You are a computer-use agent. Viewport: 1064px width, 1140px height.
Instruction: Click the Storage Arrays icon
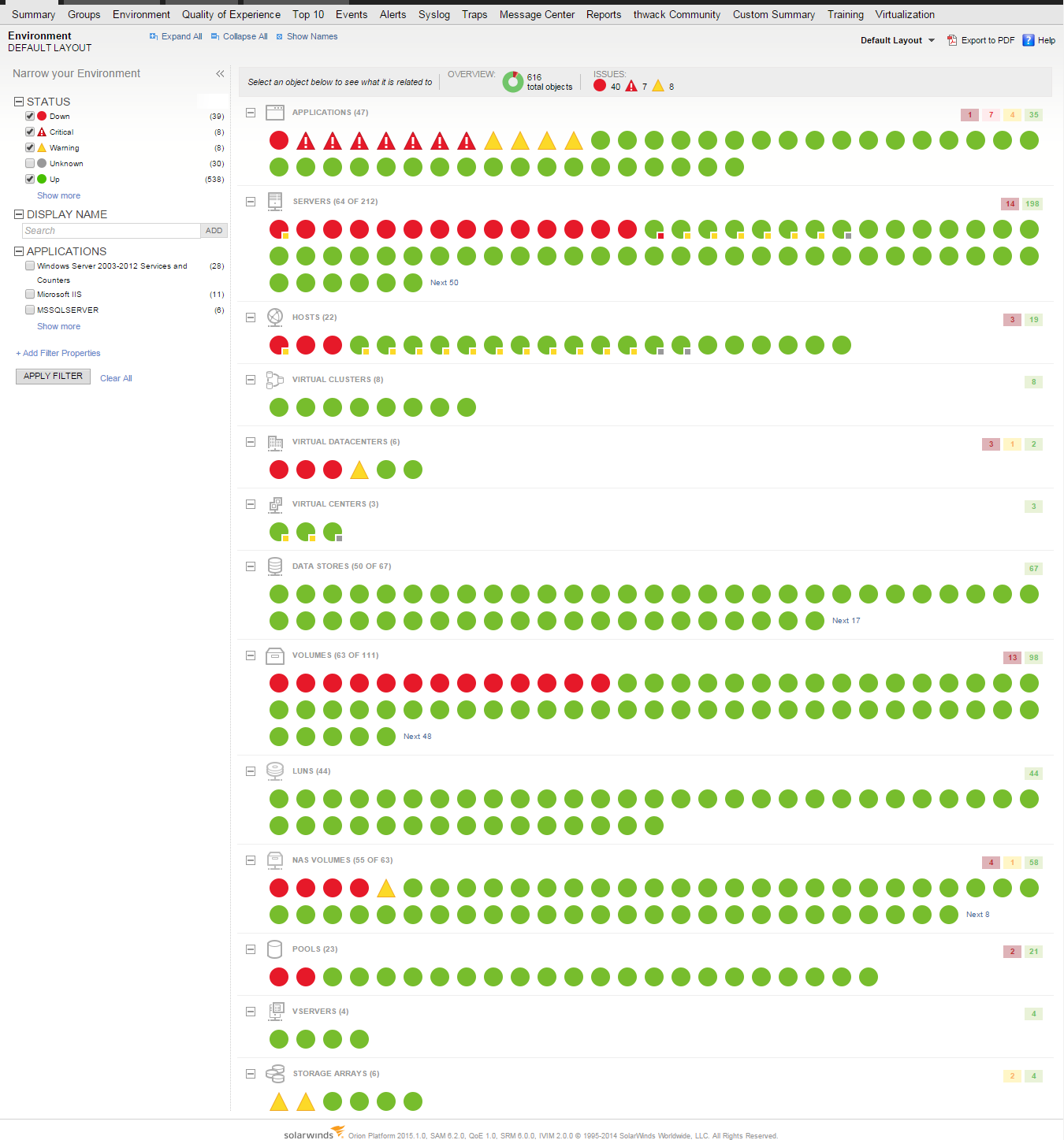click(x=275, y=1073)
